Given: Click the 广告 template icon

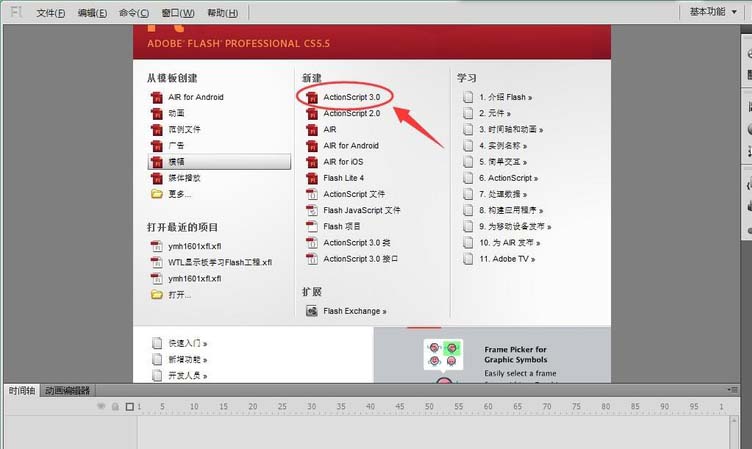Looking at the screenshot, I should pyautogui.click(x=157, y=146).
